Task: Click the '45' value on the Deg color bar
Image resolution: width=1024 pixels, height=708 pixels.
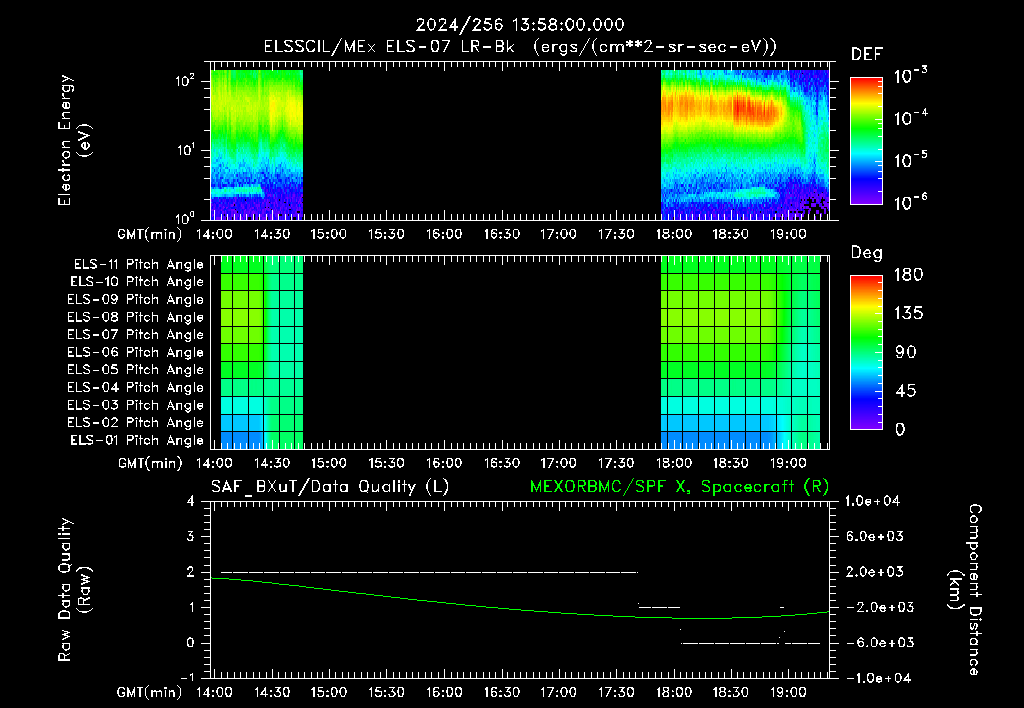Action: [x=905, y=391]
